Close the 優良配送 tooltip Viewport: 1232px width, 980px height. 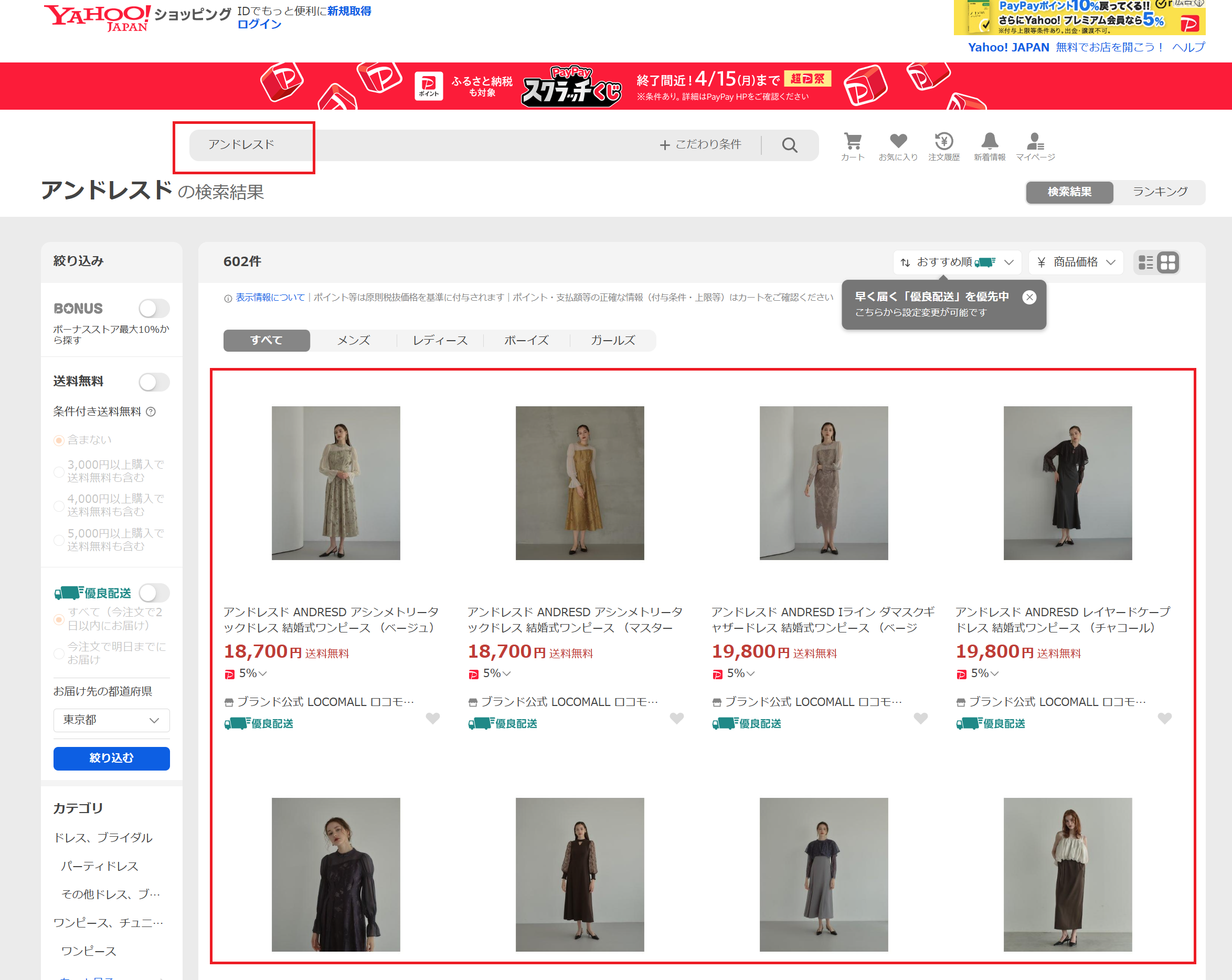pos(1029,297)
